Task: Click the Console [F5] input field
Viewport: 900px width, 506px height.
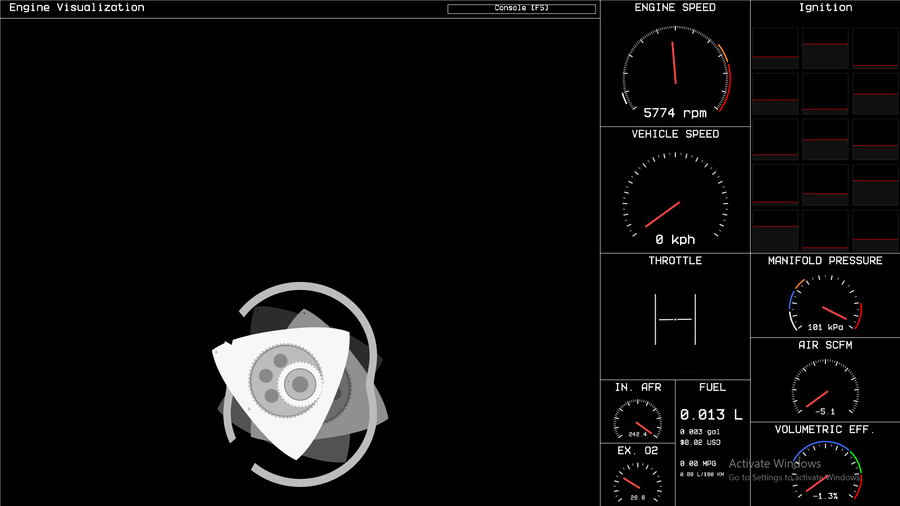Action: click(x=521, y=9)
